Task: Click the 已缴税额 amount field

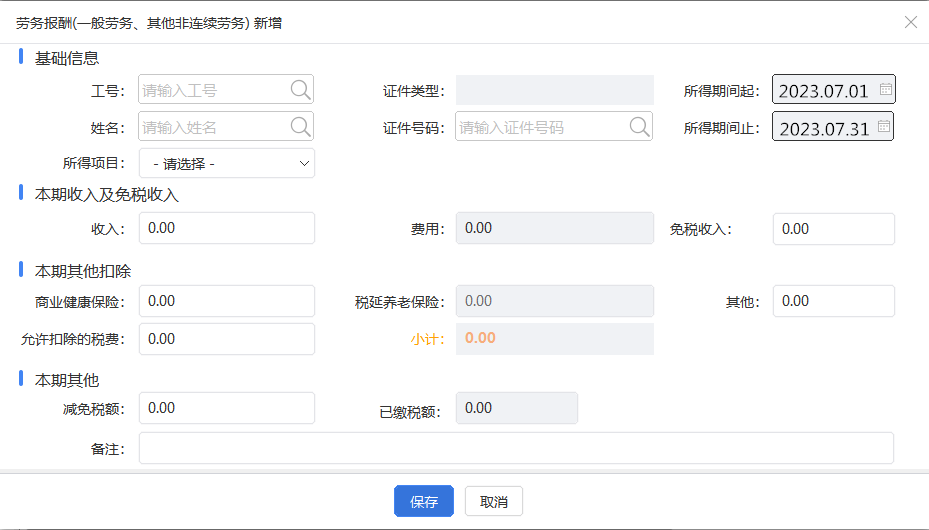Action: (517, 408)
